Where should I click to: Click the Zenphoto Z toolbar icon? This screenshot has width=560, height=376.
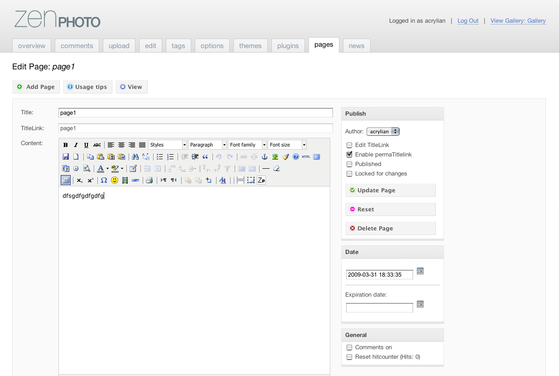coord(261,180)
